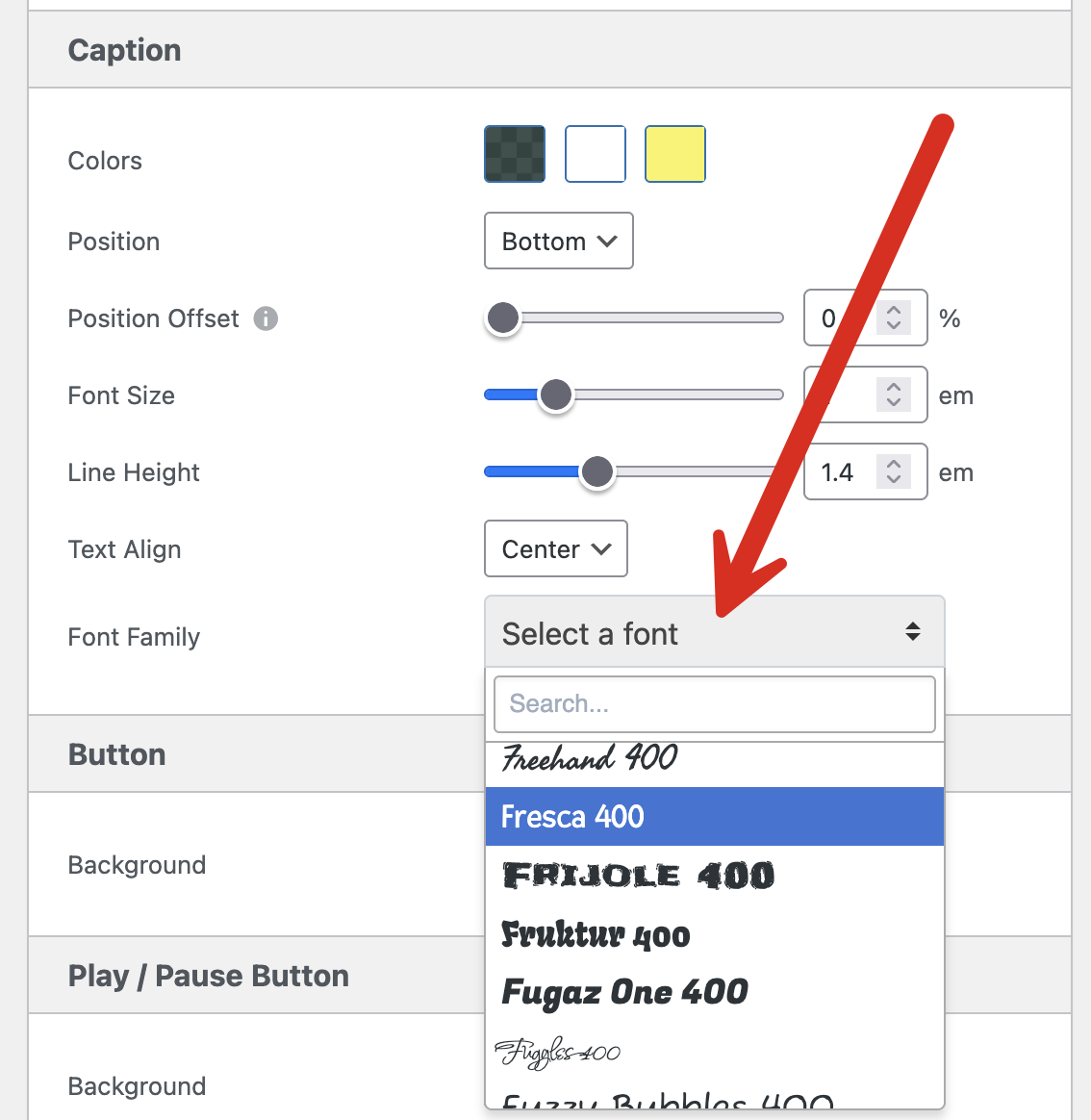Open the white caption color swatch
This screenshot has width=1091, height=1120.
[x=596, y=154]
